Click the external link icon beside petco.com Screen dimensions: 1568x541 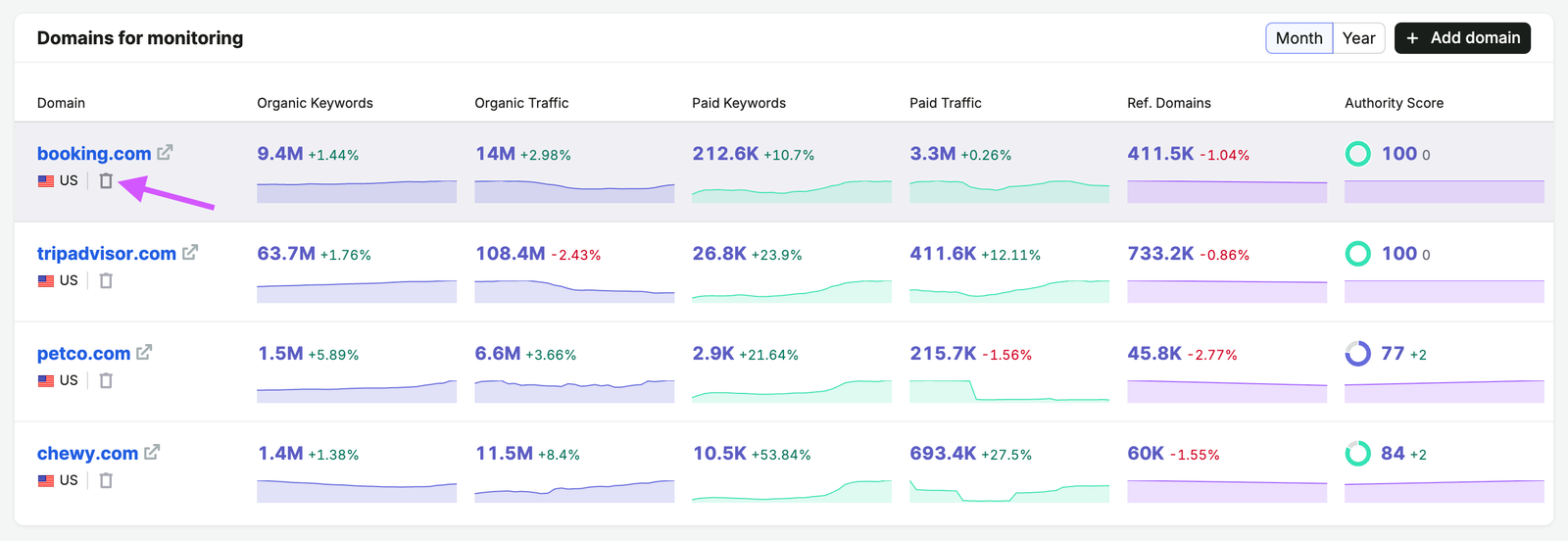144,353
